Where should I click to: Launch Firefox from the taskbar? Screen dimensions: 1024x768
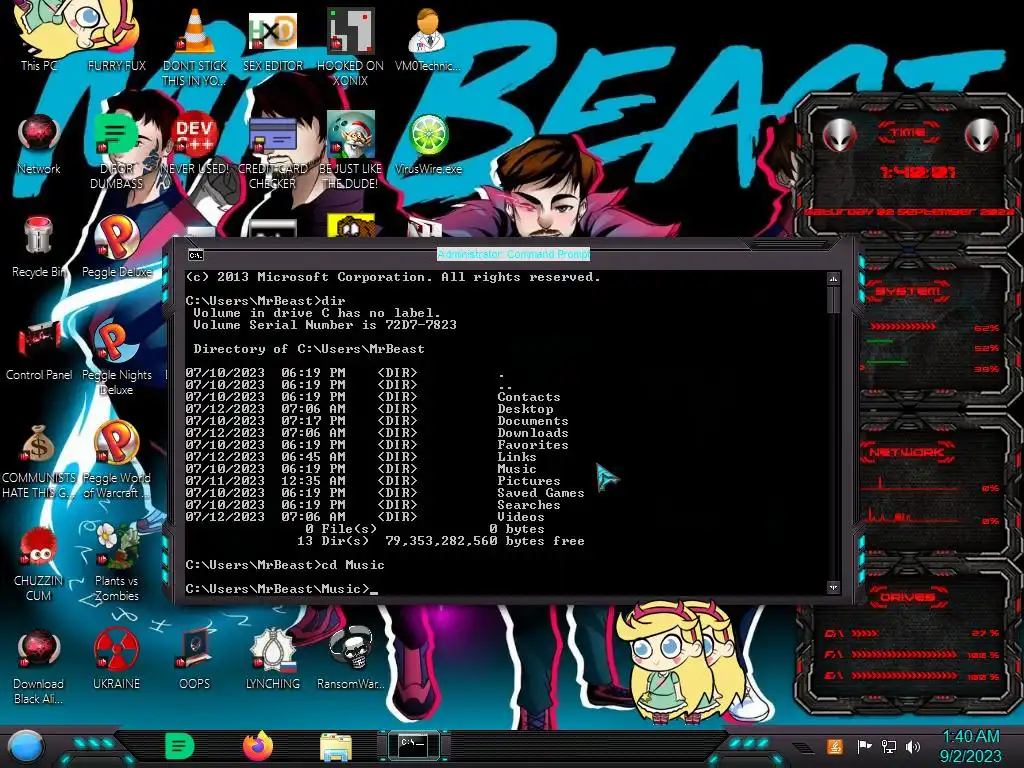(258, 746)
